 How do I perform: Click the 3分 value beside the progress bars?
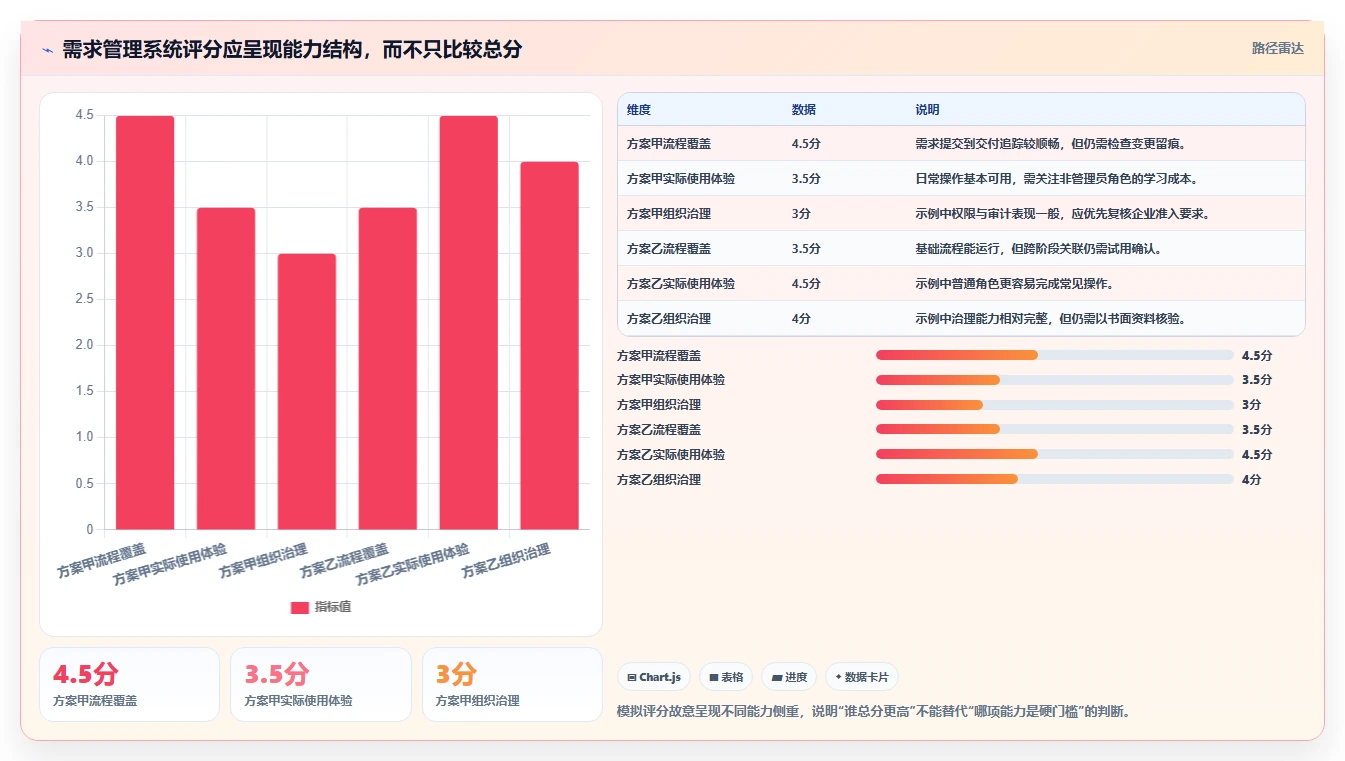pyautogui.click(x=1252, y=405)
